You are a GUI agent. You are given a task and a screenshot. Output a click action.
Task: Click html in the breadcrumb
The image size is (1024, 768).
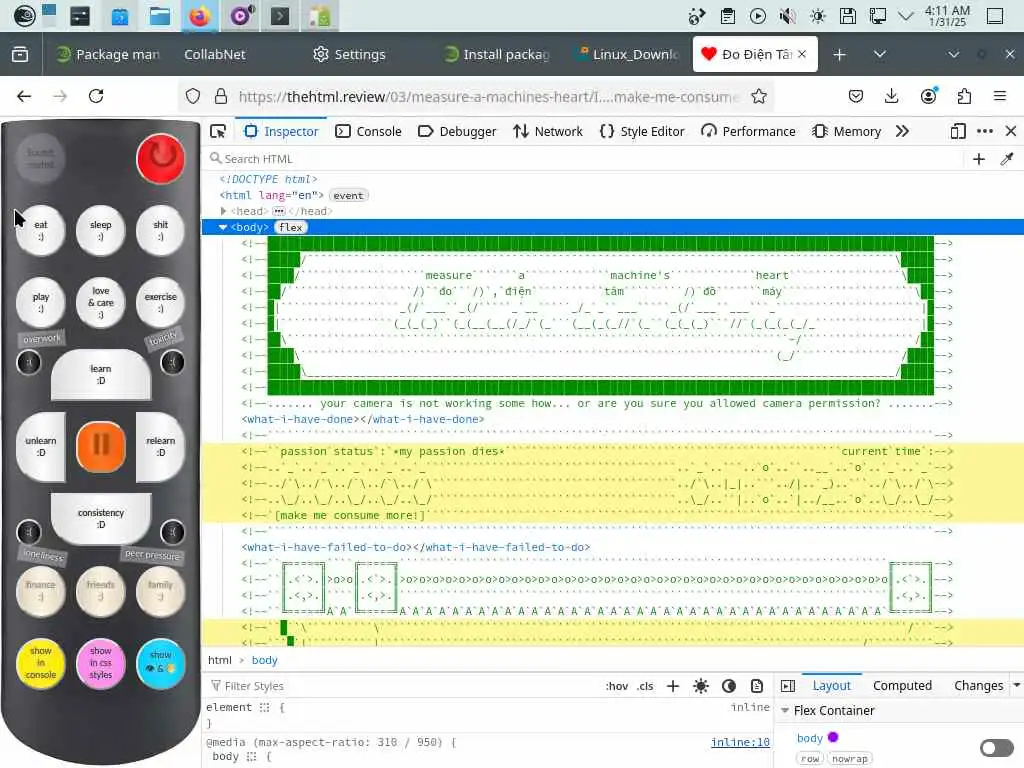click(x=219, y=660)
